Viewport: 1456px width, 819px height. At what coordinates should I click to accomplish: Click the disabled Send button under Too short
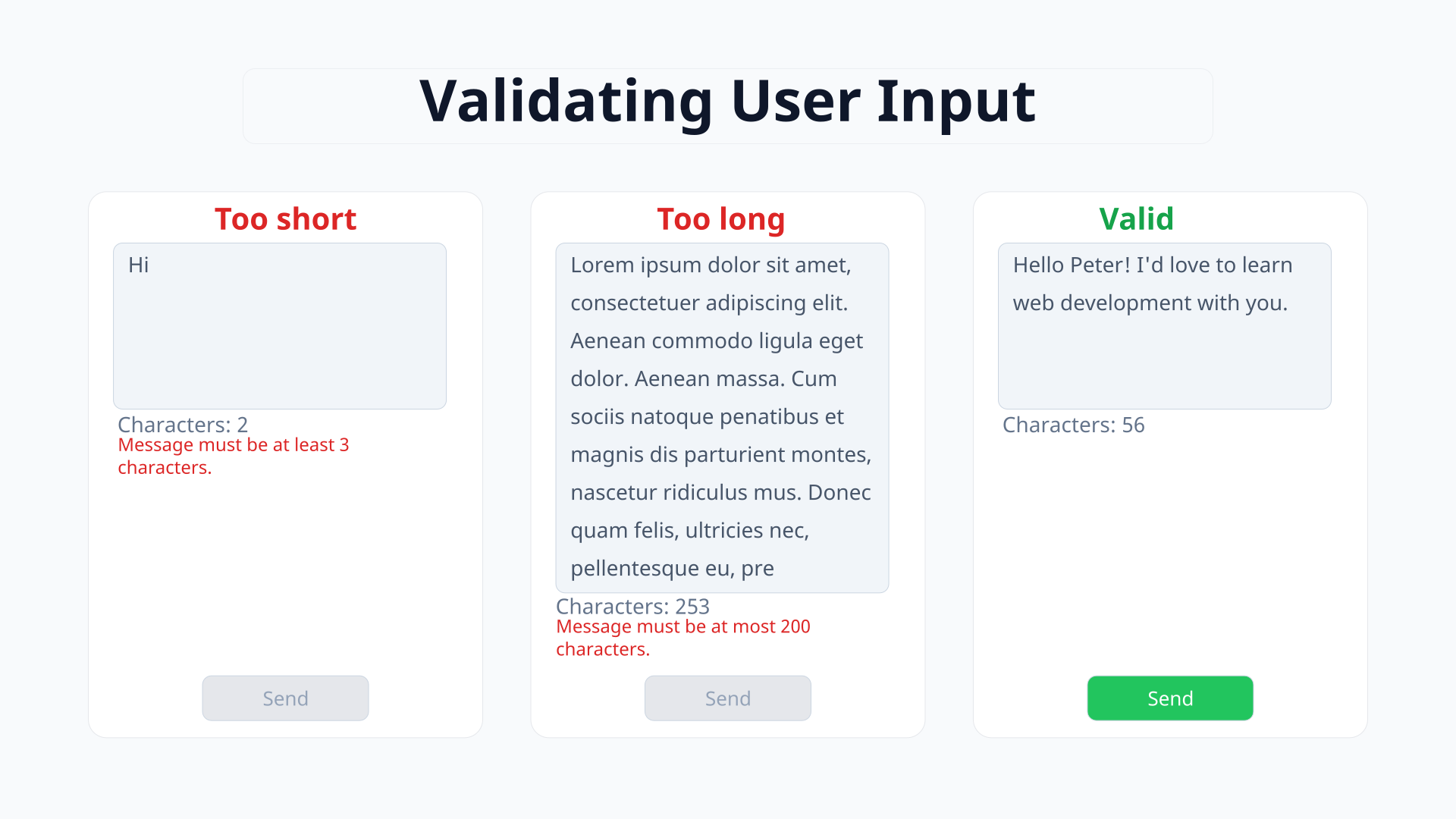285,698
